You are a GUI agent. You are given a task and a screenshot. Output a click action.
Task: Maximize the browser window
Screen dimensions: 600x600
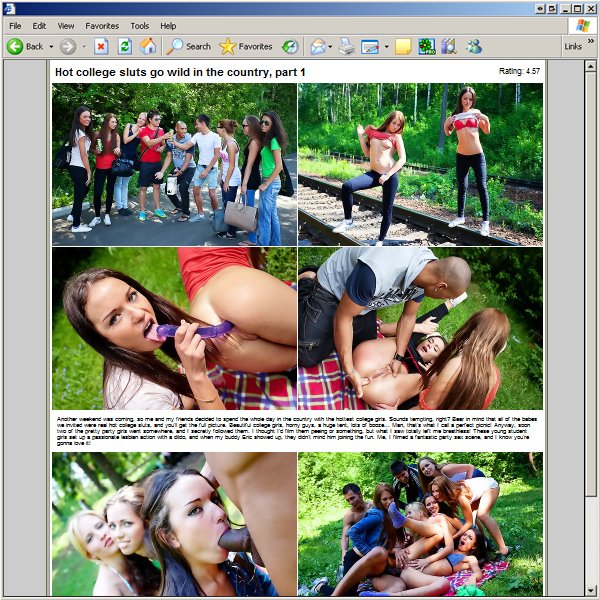tap(578, 8)
